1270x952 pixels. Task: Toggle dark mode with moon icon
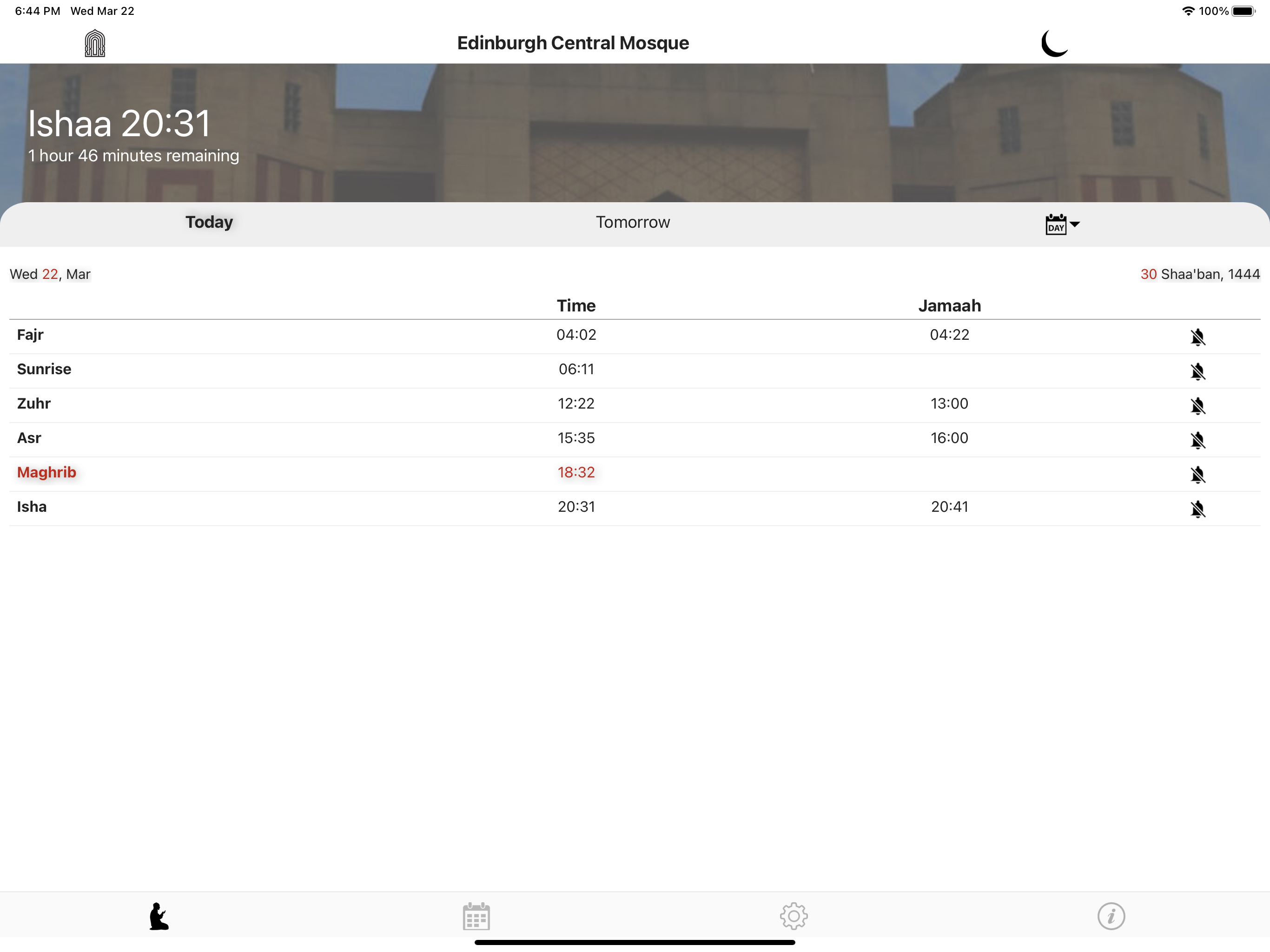tap(1054, 43)
